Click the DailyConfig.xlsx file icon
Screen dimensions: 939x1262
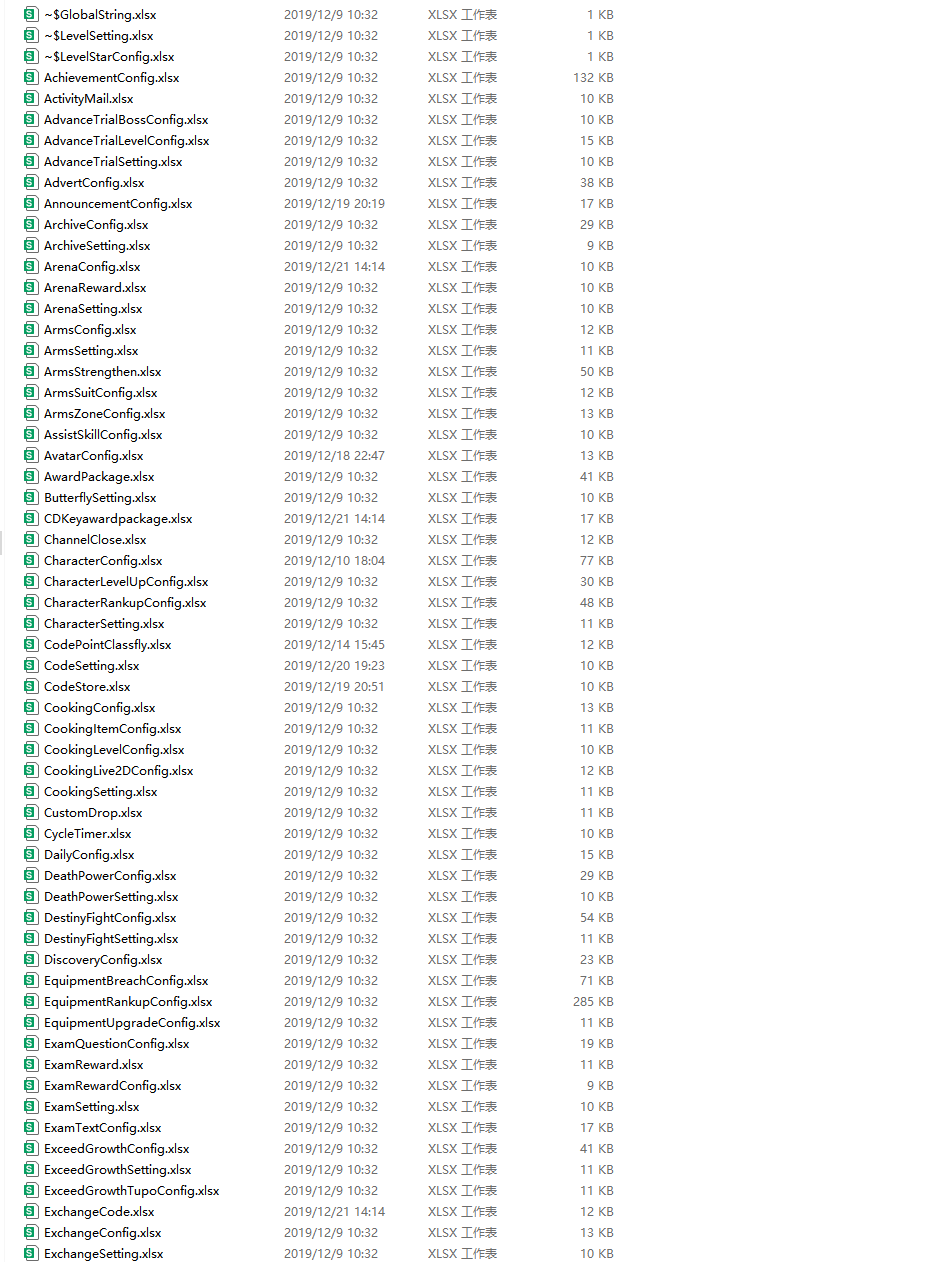[30, 855]
